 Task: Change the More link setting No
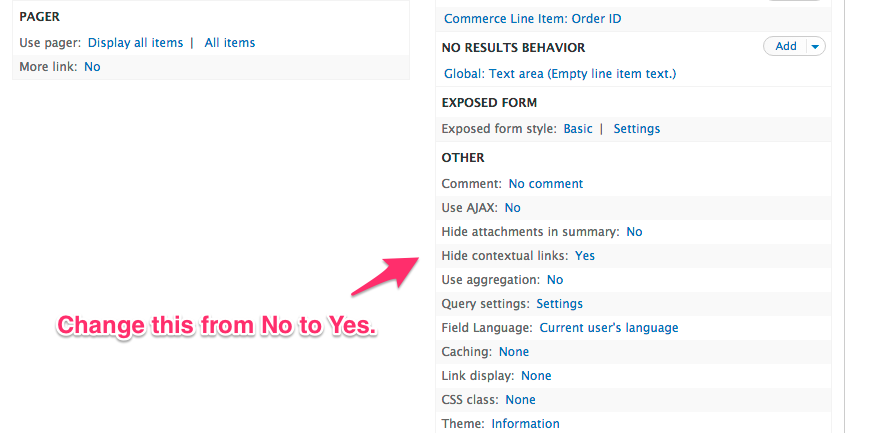coord(92,67)
